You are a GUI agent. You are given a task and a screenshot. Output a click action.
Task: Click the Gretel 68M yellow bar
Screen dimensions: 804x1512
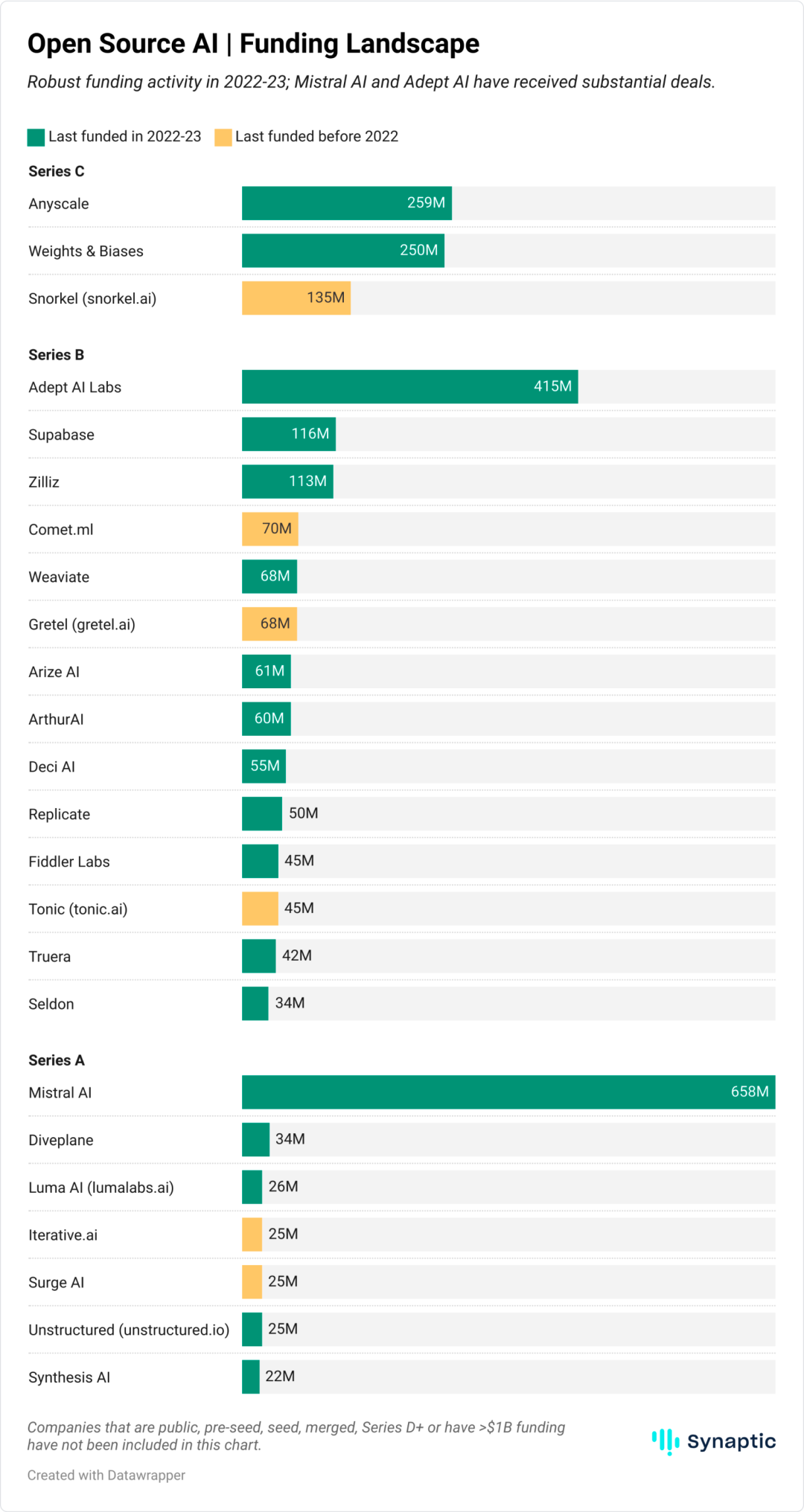click(269, 624)
